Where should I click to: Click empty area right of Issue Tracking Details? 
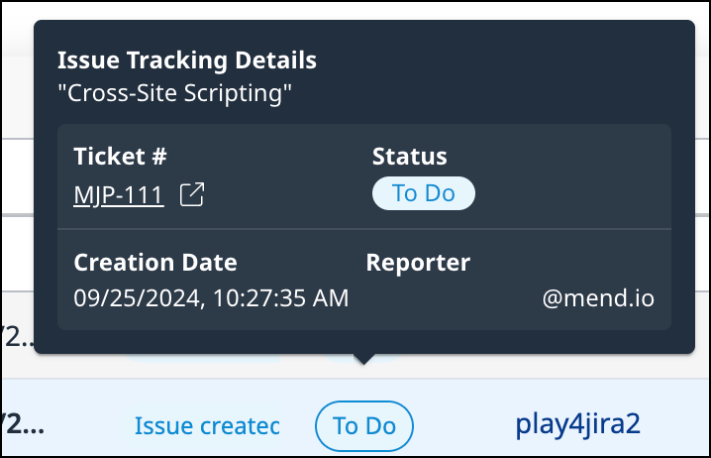500,60
